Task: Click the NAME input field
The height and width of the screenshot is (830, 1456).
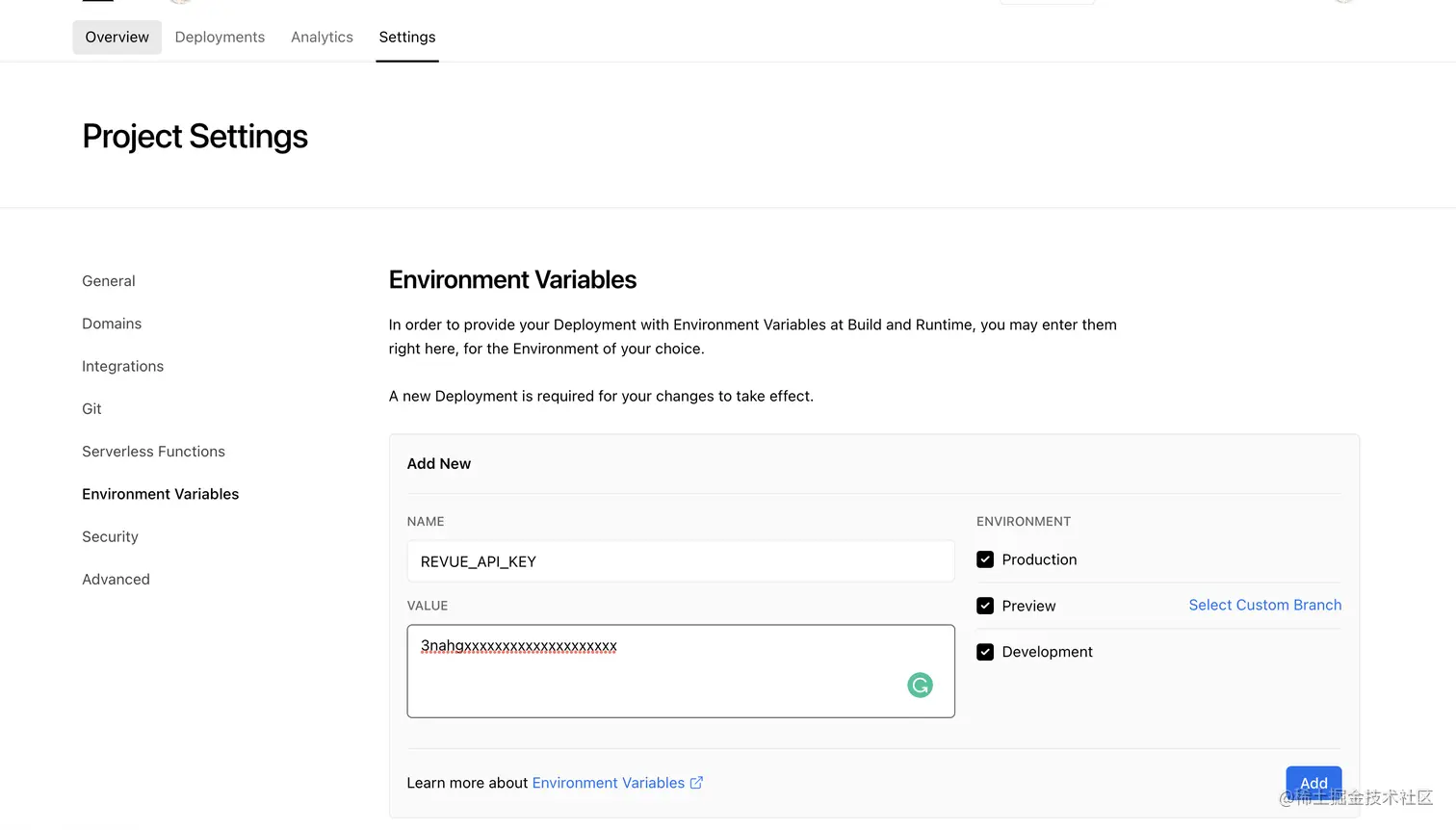Action: tap(680, 561)
